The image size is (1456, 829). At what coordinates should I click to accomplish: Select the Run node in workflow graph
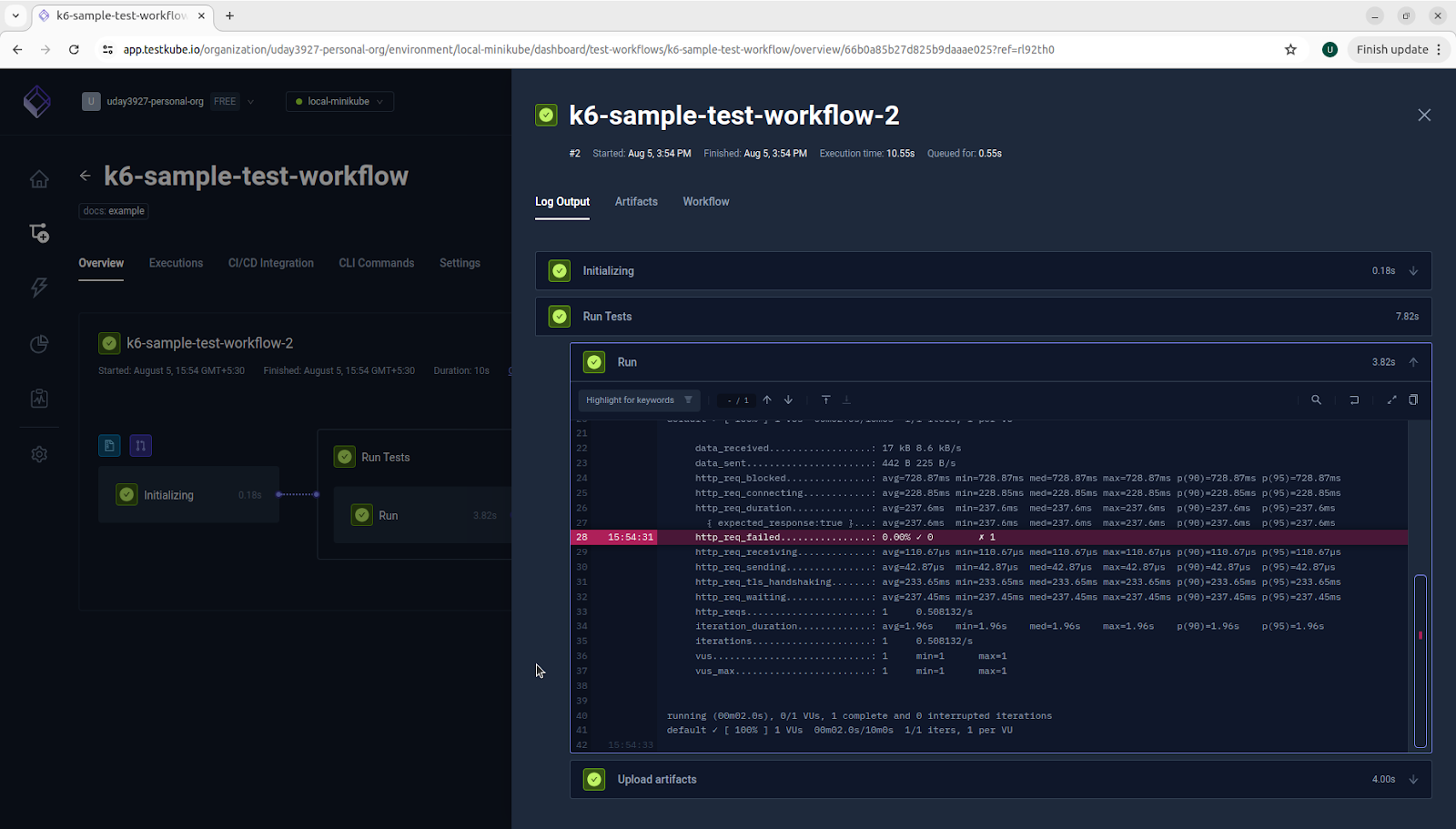point(422,515)
